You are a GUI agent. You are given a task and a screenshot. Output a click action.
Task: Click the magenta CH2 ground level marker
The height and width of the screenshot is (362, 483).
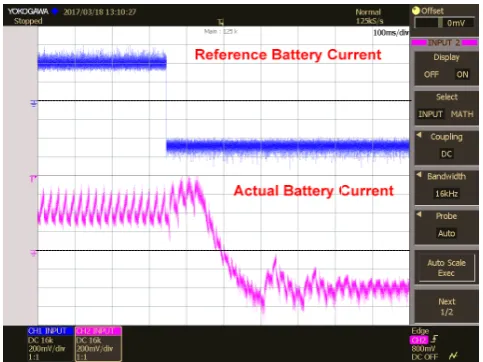(34, 254)
